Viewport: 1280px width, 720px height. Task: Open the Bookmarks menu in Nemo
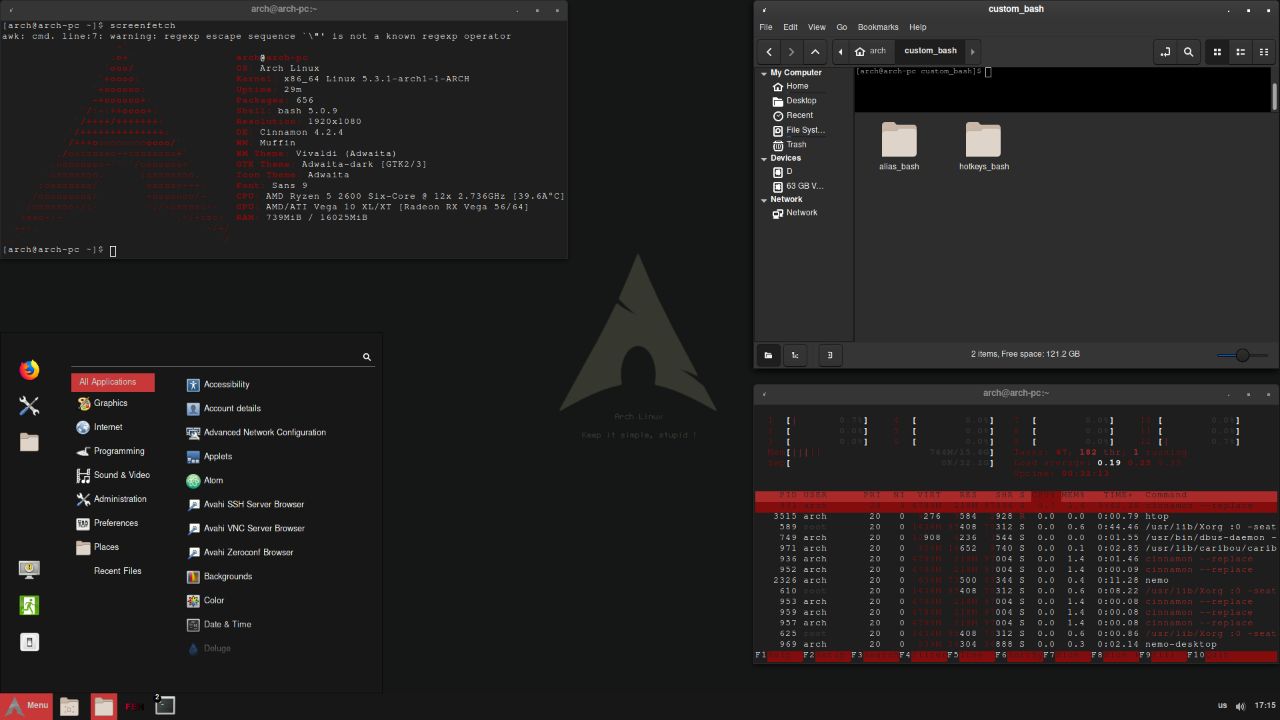pos(878,27)
